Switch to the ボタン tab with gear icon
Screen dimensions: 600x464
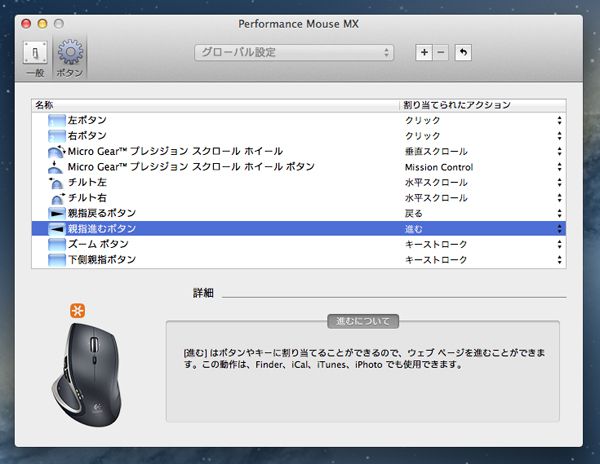70,57
